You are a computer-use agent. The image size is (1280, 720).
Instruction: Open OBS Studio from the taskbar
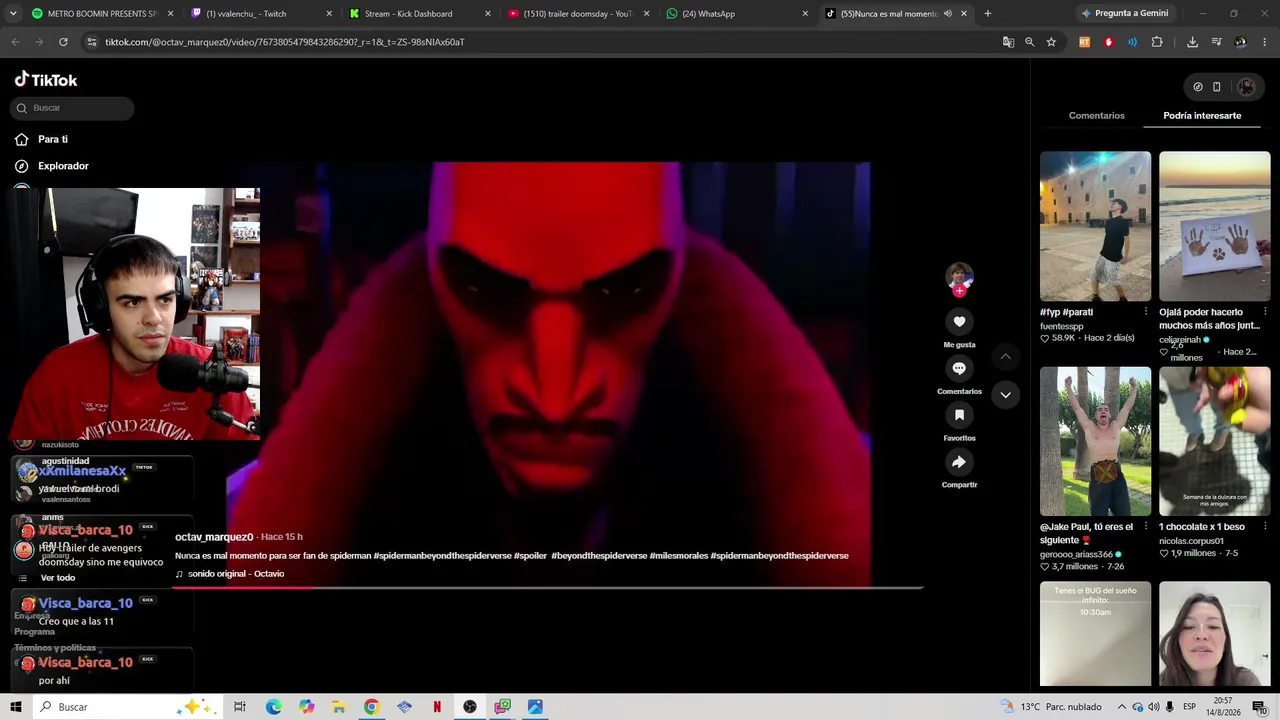point(470,707)
